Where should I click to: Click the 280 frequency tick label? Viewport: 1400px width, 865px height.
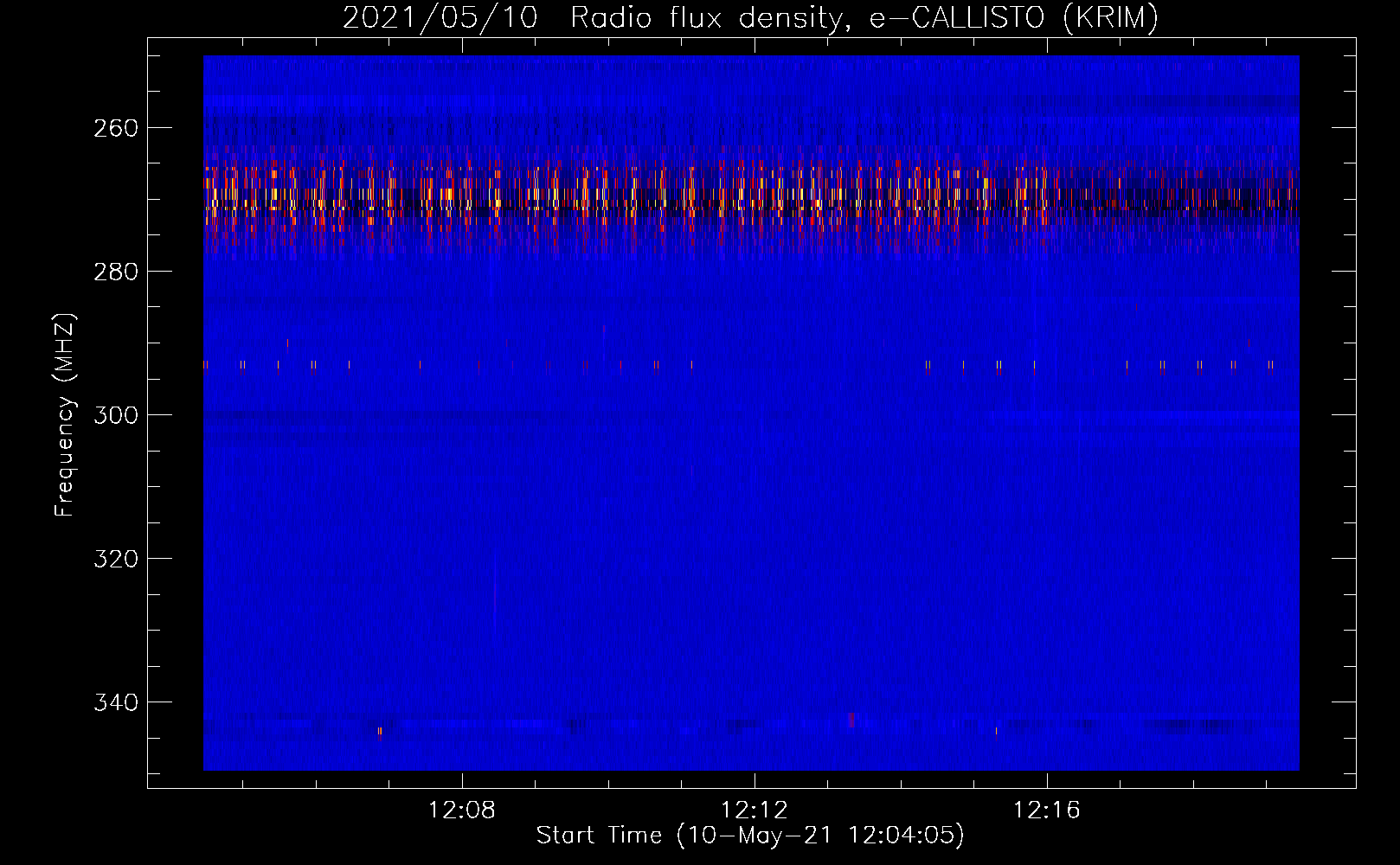116,272
